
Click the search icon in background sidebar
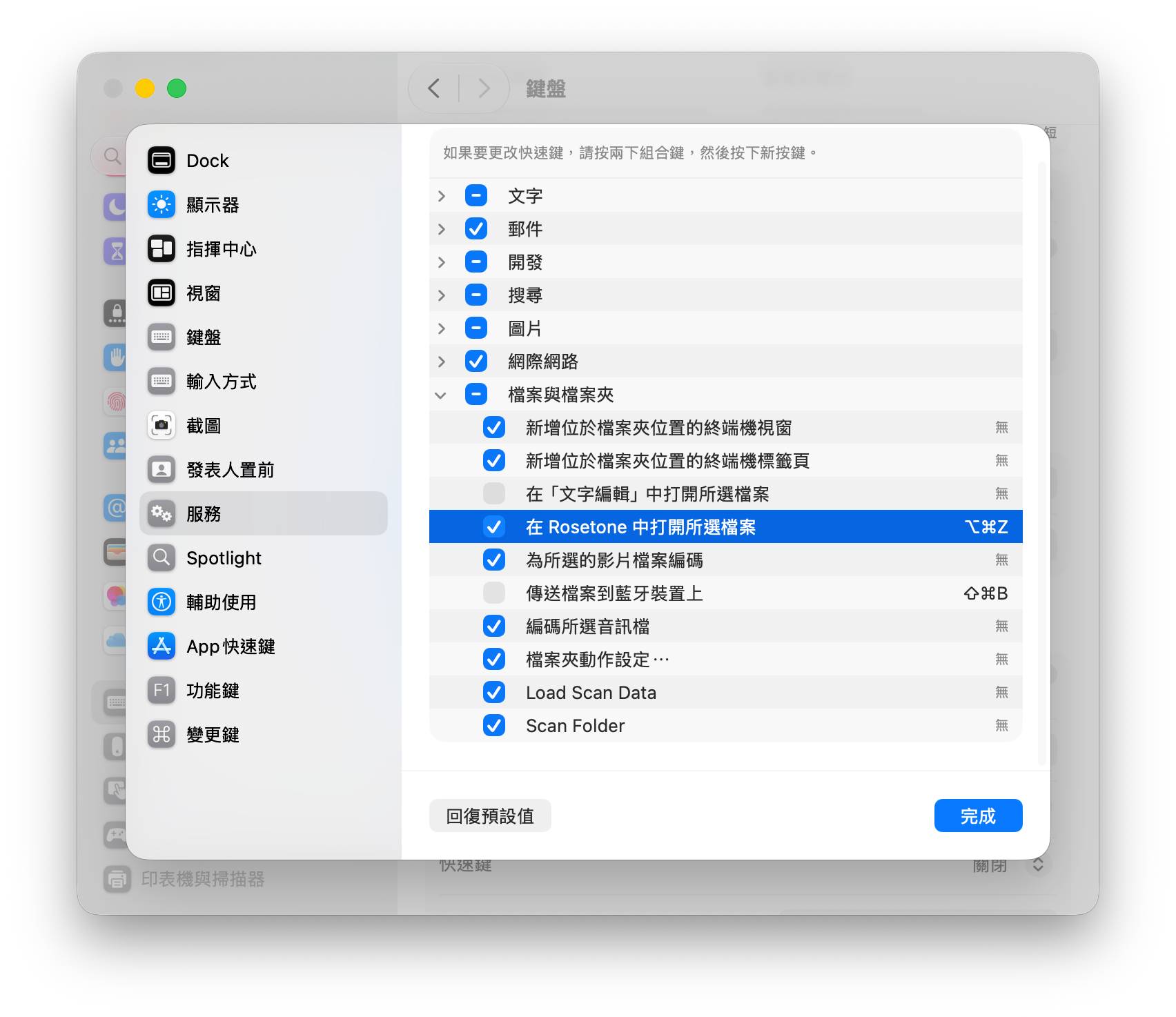coord(112,156)
